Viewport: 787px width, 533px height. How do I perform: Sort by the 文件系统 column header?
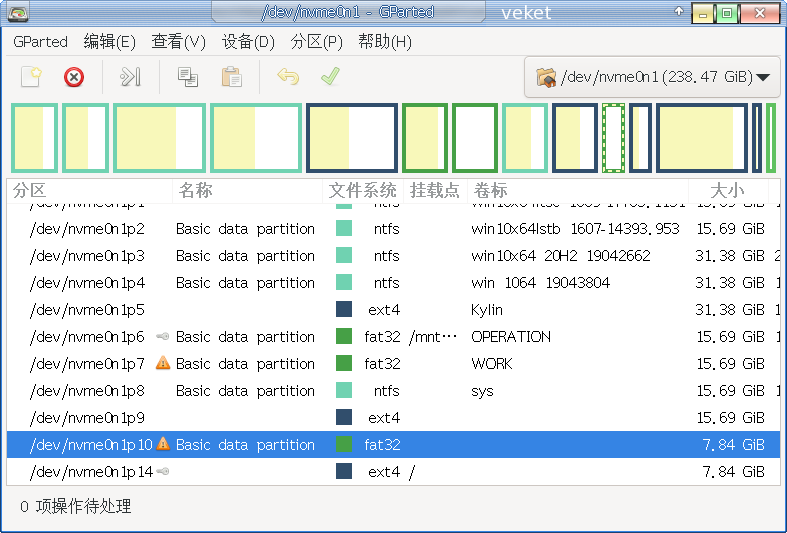click(362, 190)
